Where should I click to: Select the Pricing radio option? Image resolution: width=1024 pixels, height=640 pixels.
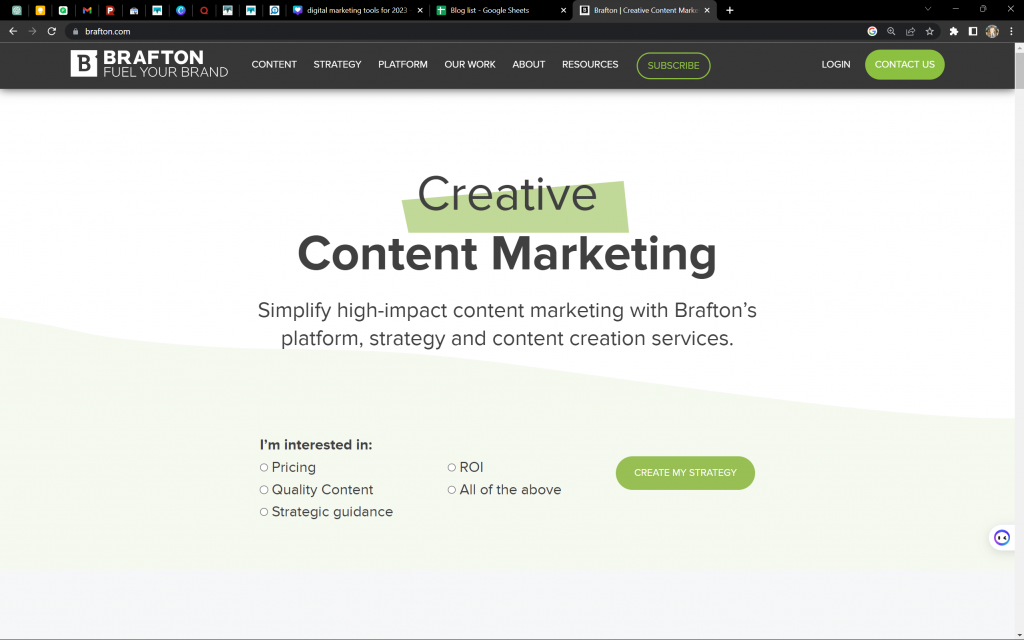pyautogui.click(x=264, y=468)
